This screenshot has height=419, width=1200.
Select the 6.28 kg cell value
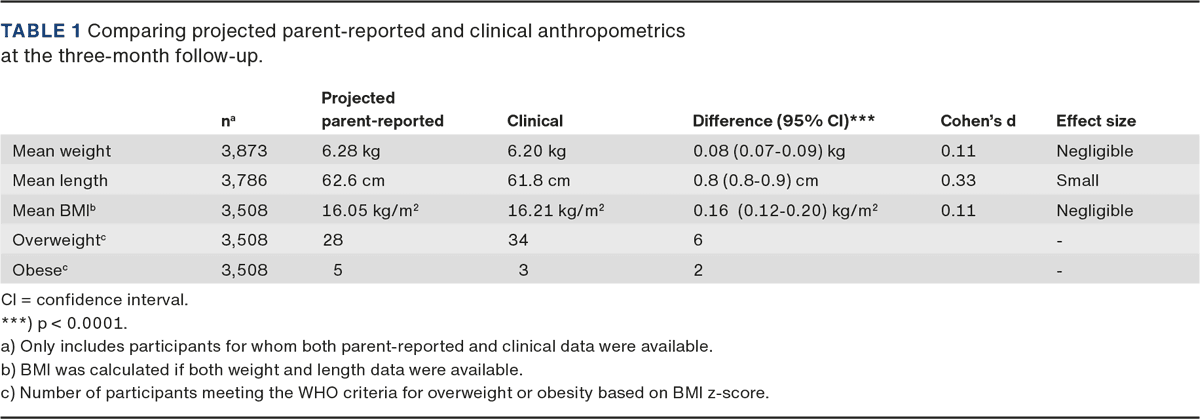[x=344, y=152]
